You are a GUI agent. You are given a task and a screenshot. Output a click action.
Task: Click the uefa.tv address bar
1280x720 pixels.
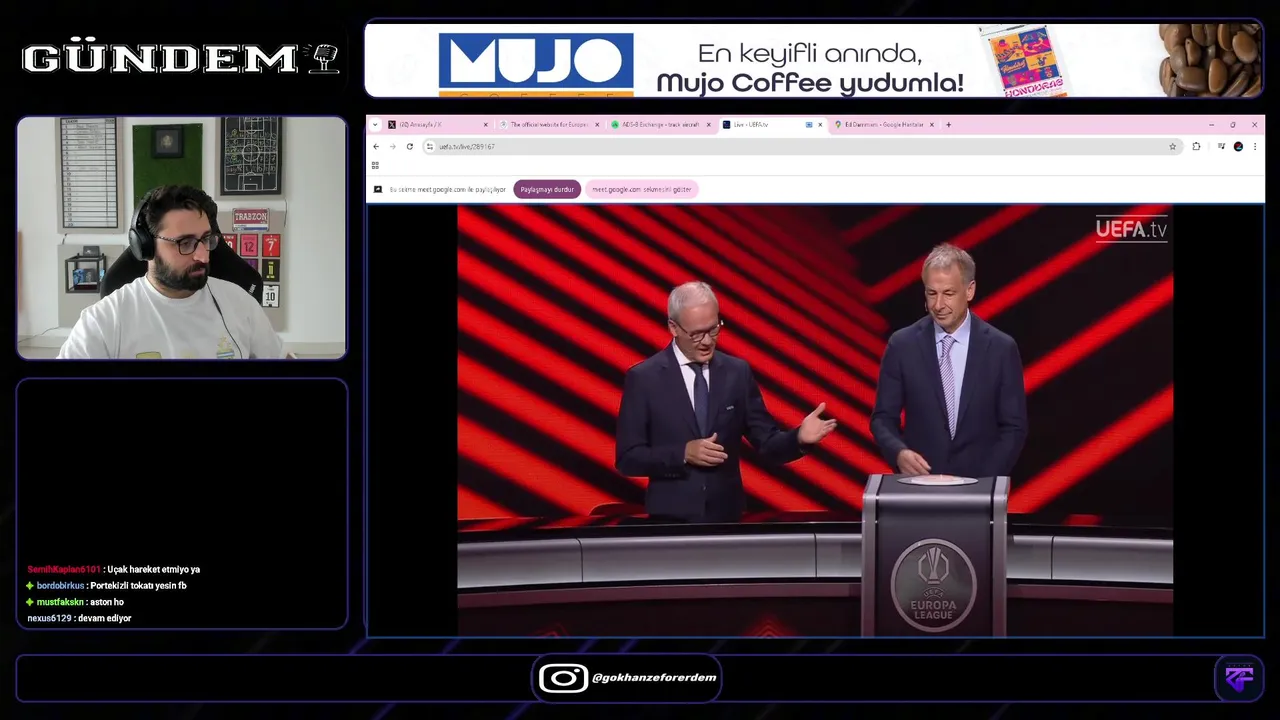pyautogui.click(x=802, y=146)
